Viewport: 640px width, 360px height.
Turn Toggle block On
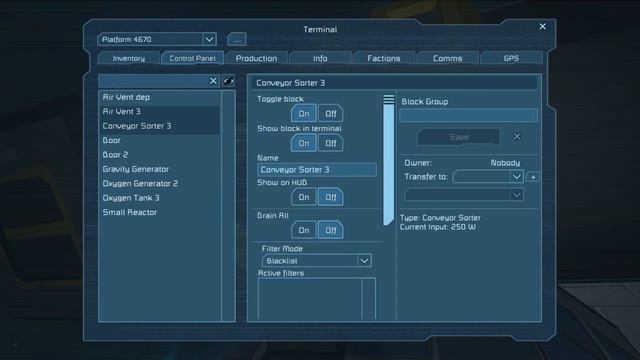pos(304,114)
